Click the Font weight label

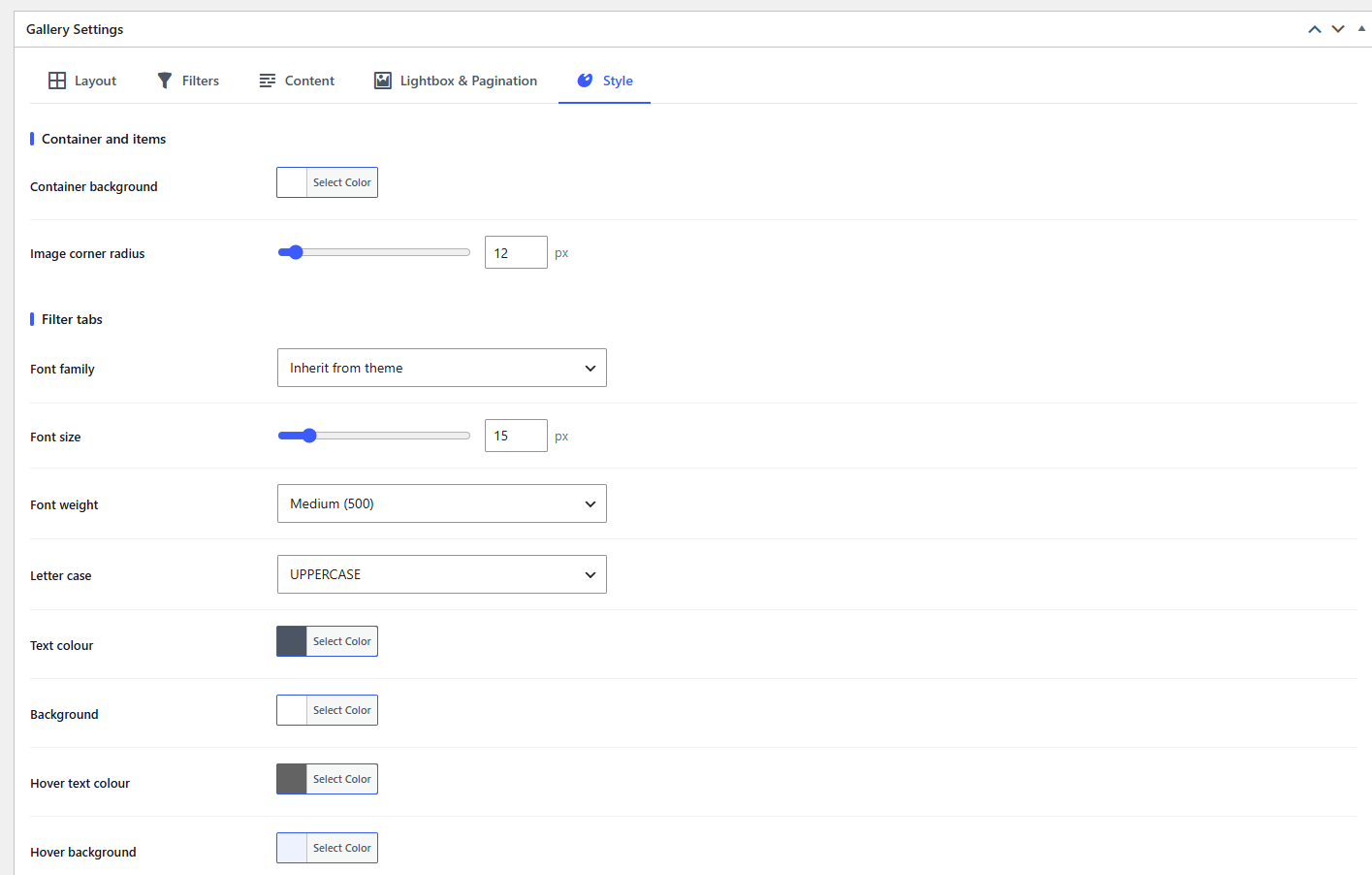(64, 504)
